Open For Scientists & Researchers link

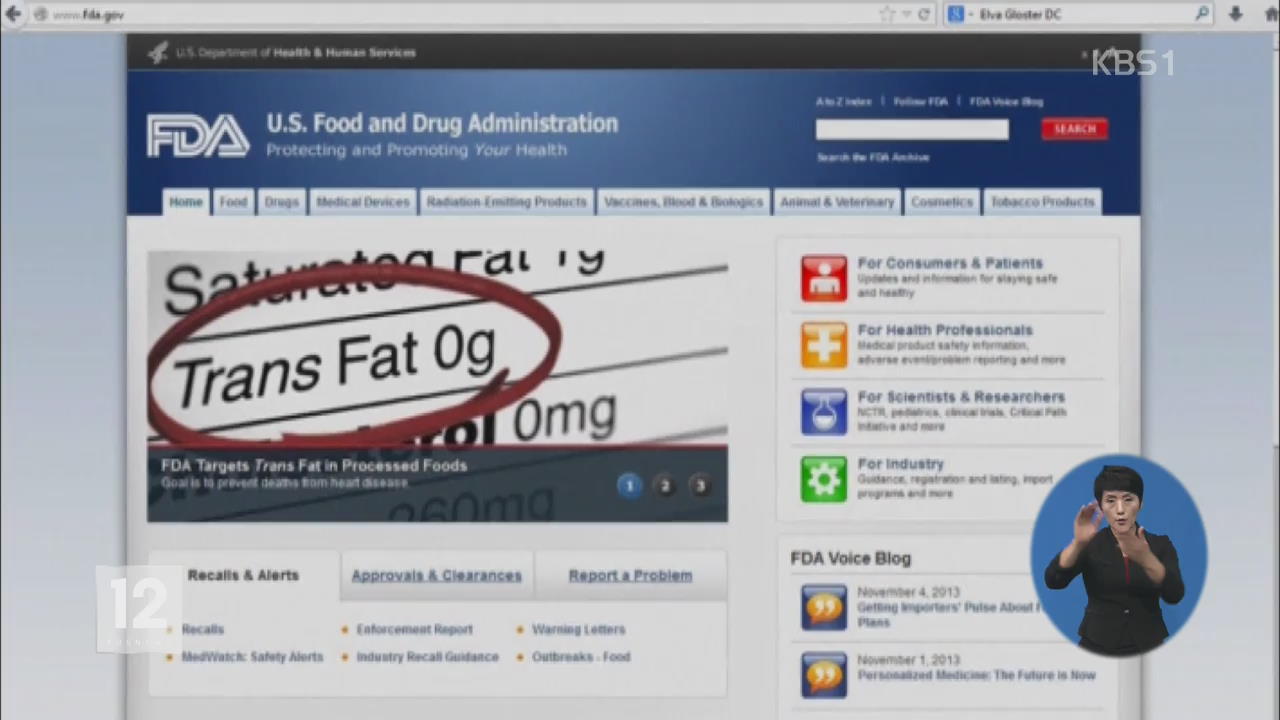click(x=961, y=397)
